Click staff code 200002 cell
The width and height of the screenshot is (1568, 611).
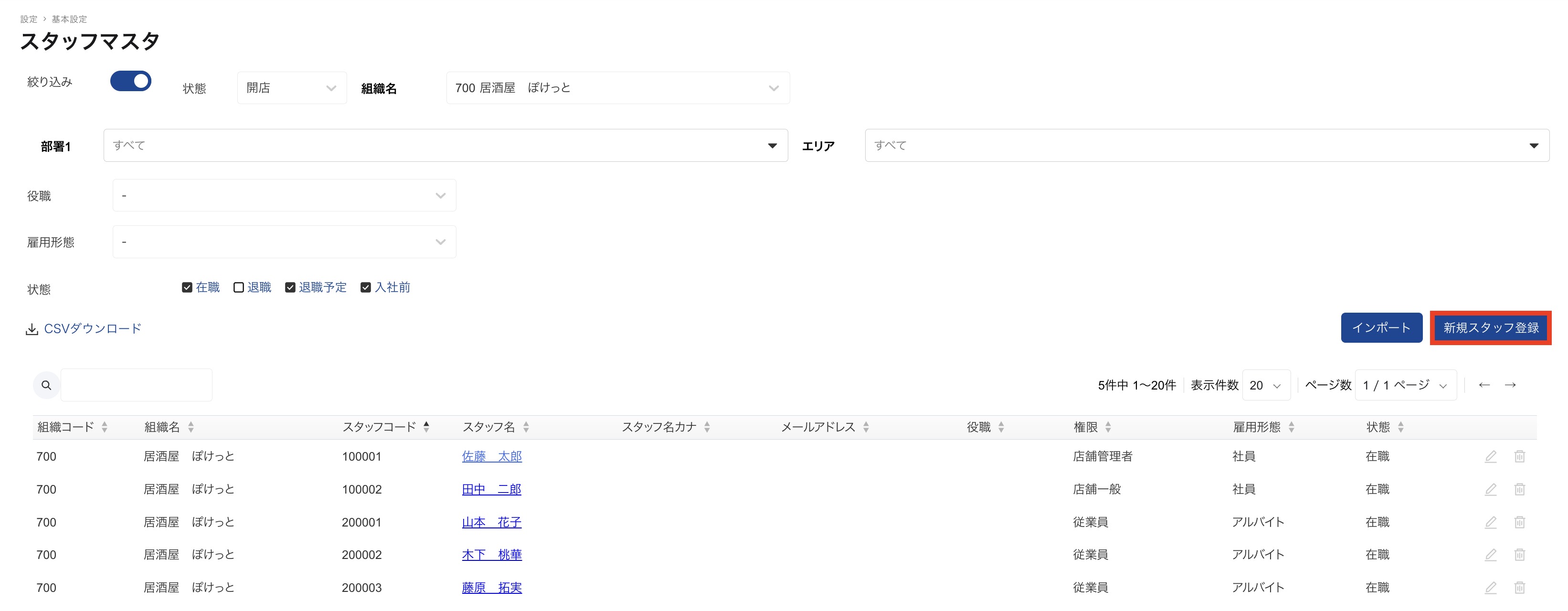click(361, 554)
